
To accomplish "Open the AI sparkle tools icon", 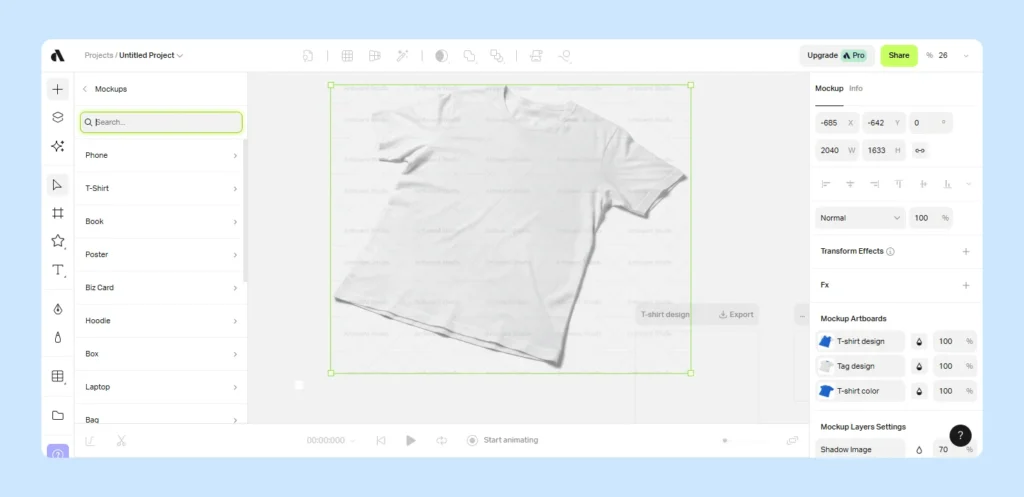I will pos(58,146).
